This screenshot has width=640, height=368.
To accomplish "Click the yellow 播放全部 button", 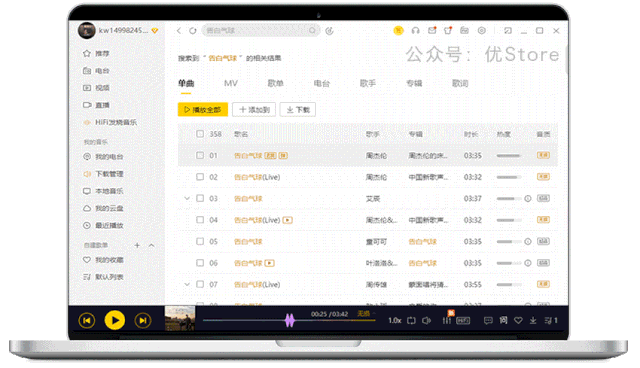I will [203, 110].
